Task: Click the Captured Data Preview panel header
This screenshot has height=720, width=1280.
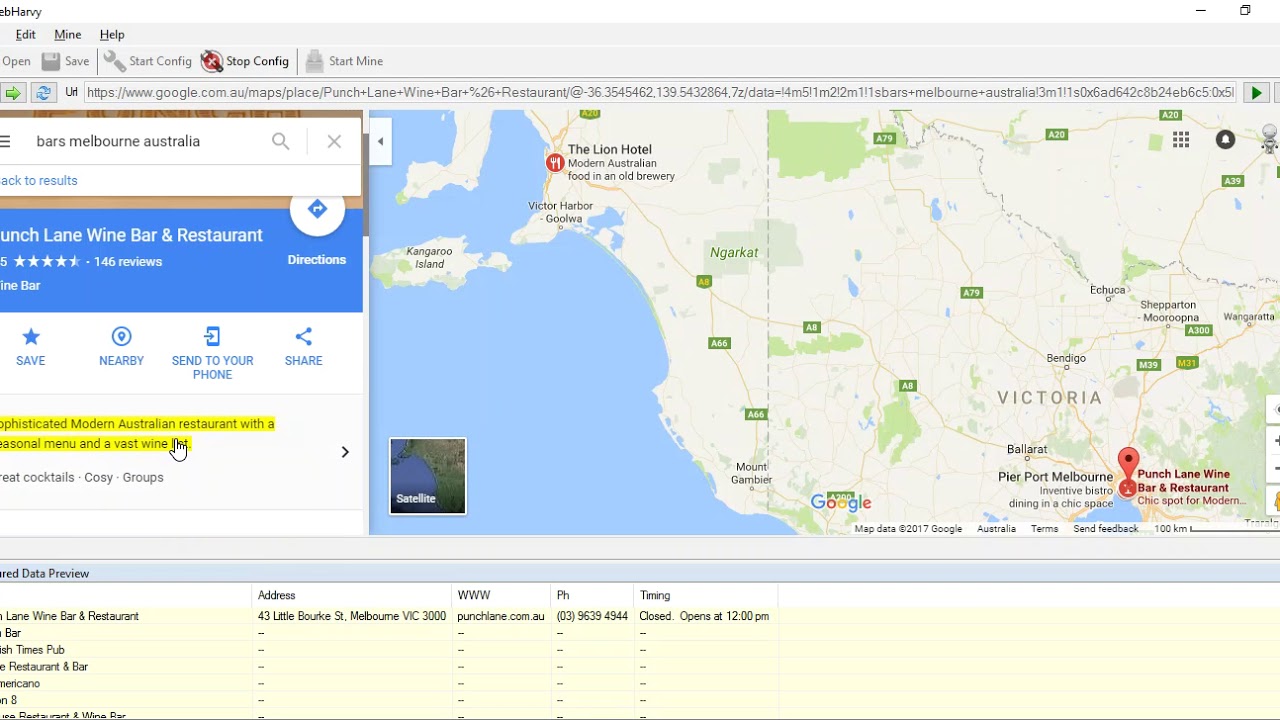Action: point(640,573)
